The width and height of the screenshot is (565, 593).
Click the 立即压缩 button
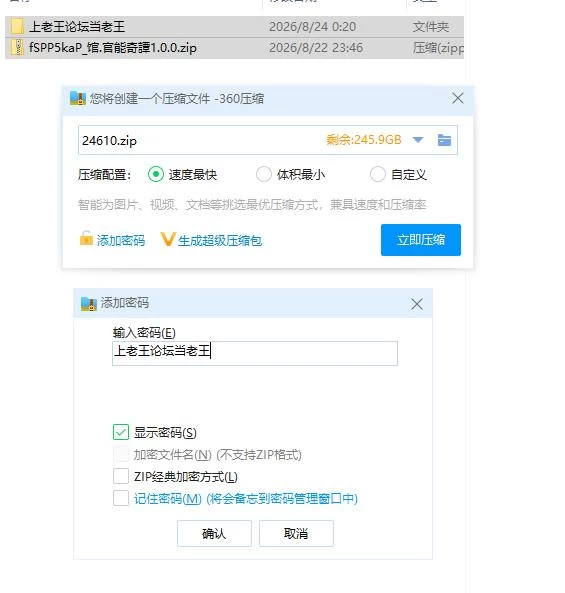coord(421,240)
